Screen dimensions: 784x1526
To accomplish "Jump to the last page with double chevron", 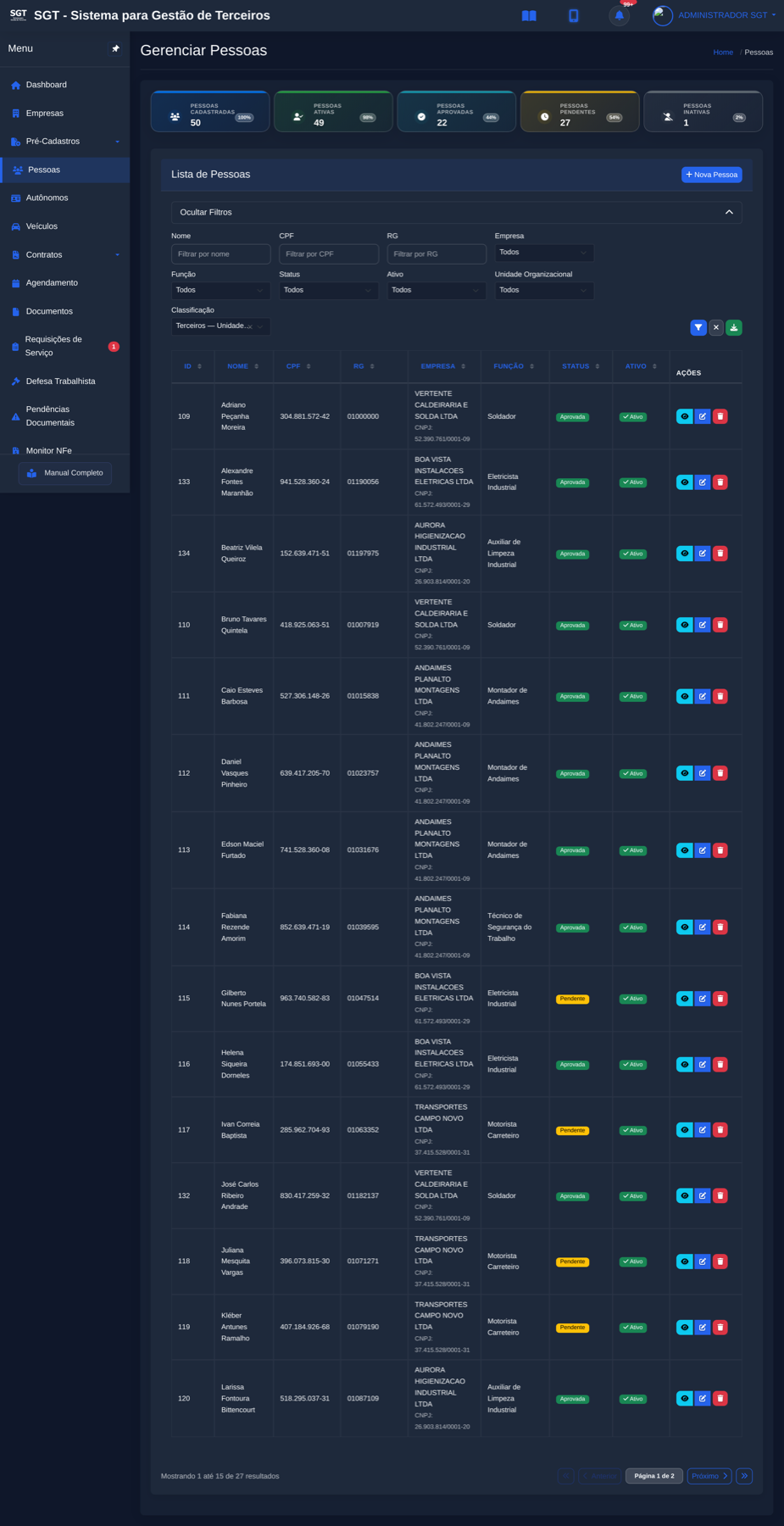I will pyautogui.click(x=744, y=1476).
